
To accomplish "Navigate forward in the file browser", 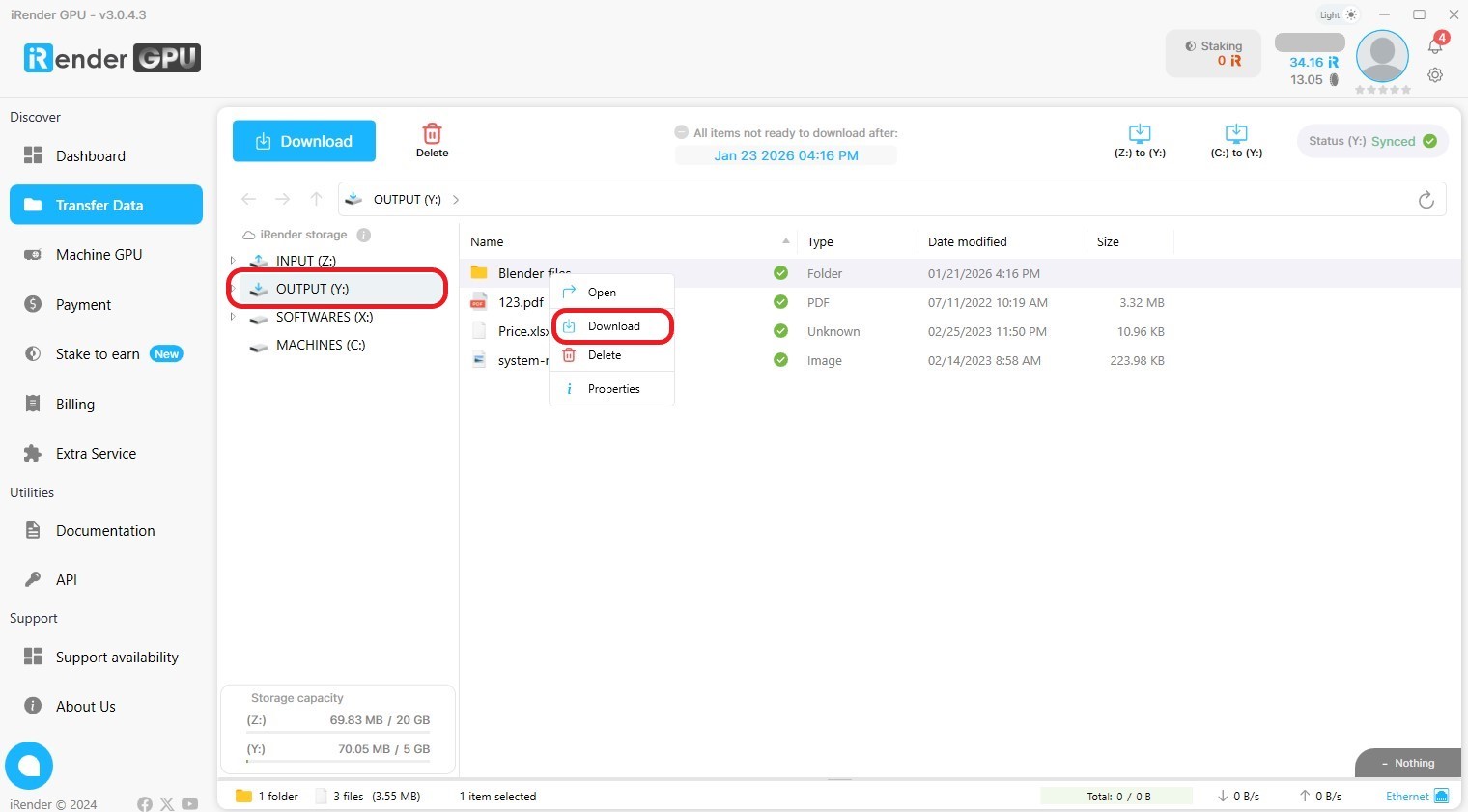I will click(282, 199).
